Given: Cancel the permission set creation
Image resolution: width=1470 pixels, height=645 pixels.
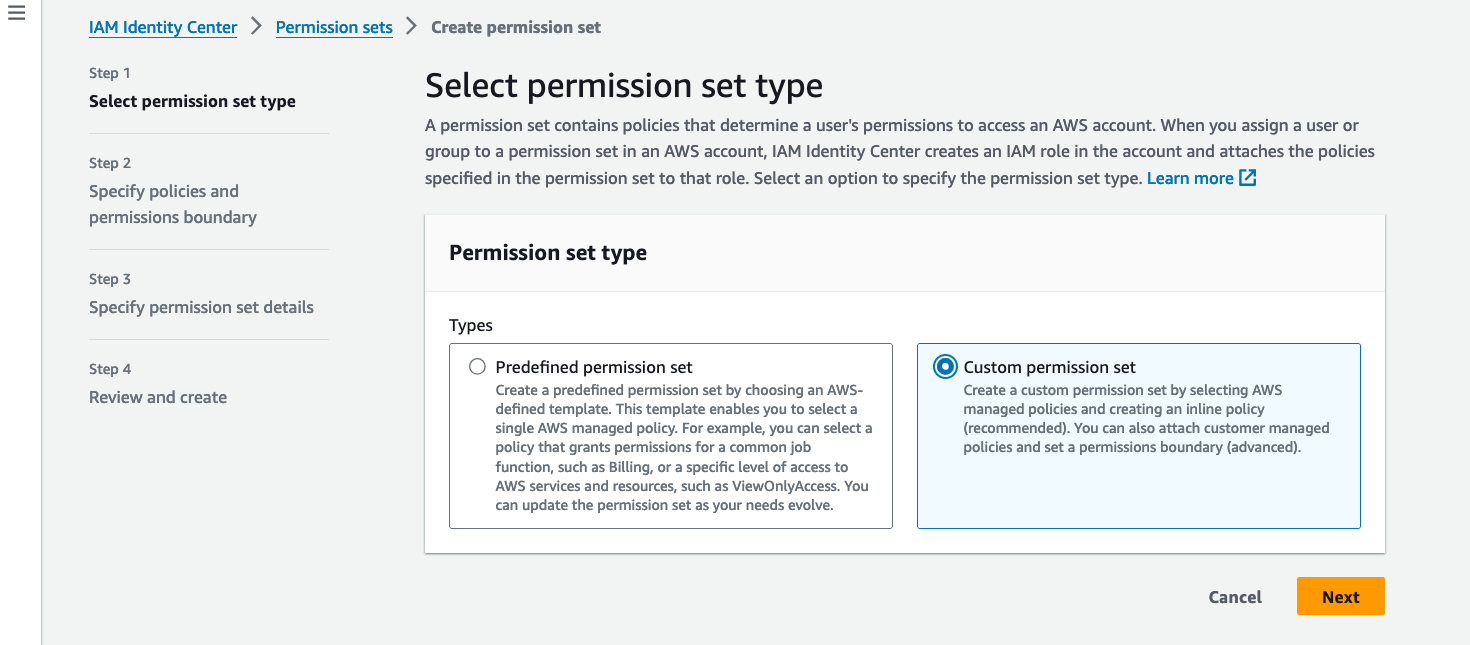Looking at the screenshot, I should (1235, 597).
